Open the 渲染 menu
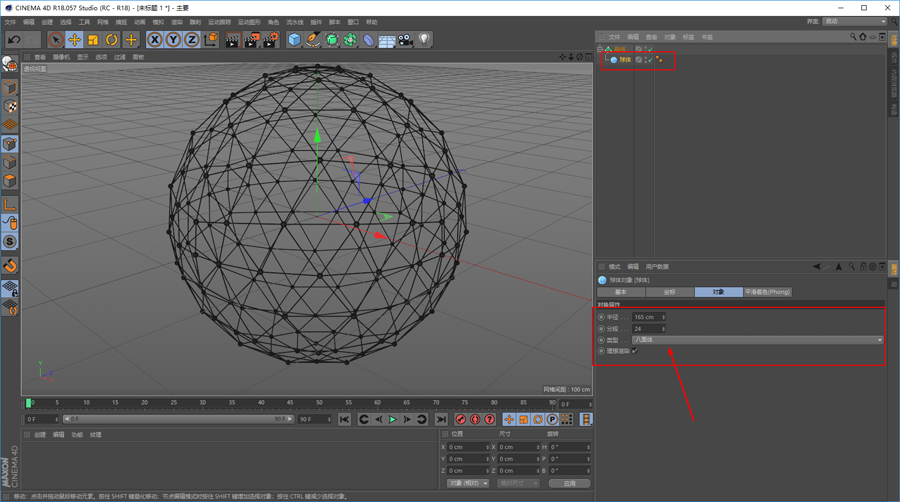 177,22
